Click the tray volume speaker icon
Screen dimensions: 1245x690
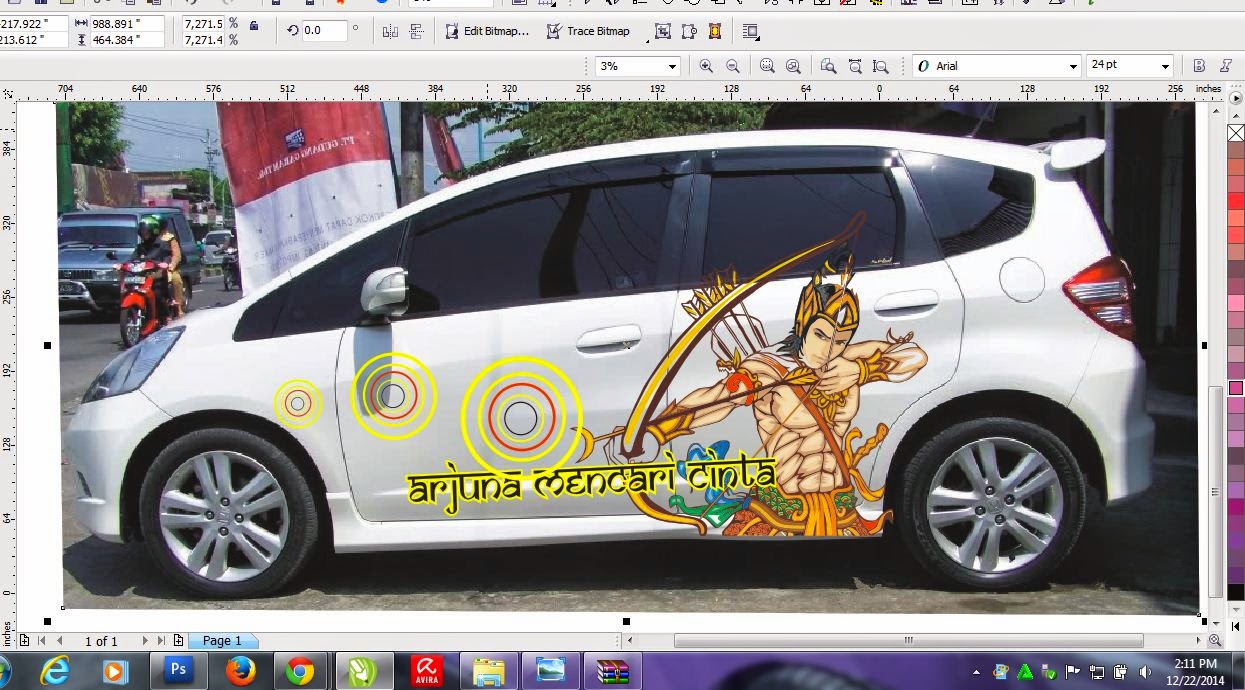point(1144,671)
